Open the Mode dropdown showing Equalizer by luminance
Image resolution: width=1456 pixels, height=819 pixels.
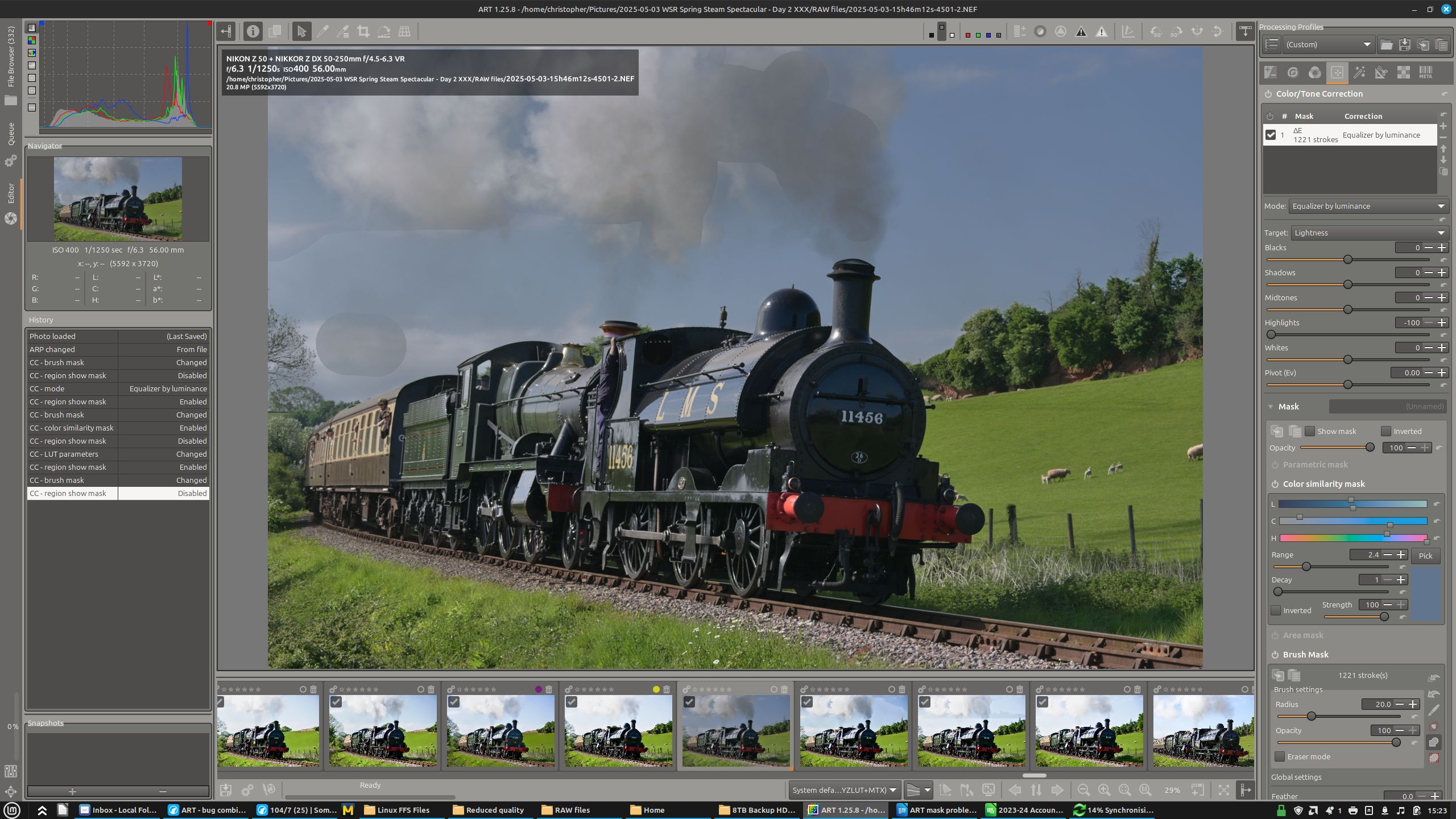point(1368,206)
